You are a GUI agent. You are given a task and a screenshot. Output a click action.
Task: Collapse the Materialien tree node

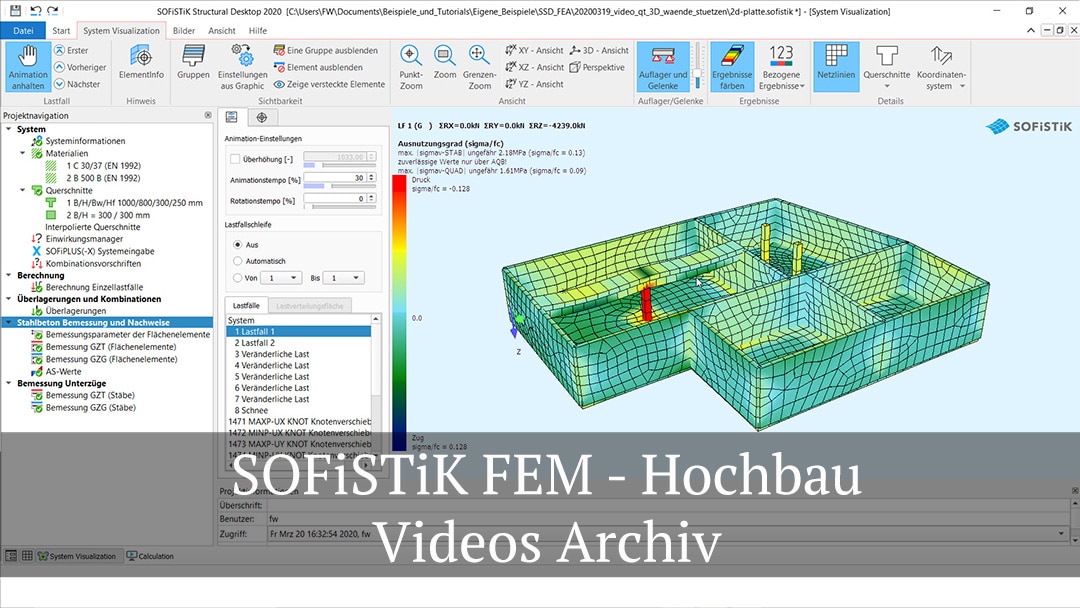point(22,153)
